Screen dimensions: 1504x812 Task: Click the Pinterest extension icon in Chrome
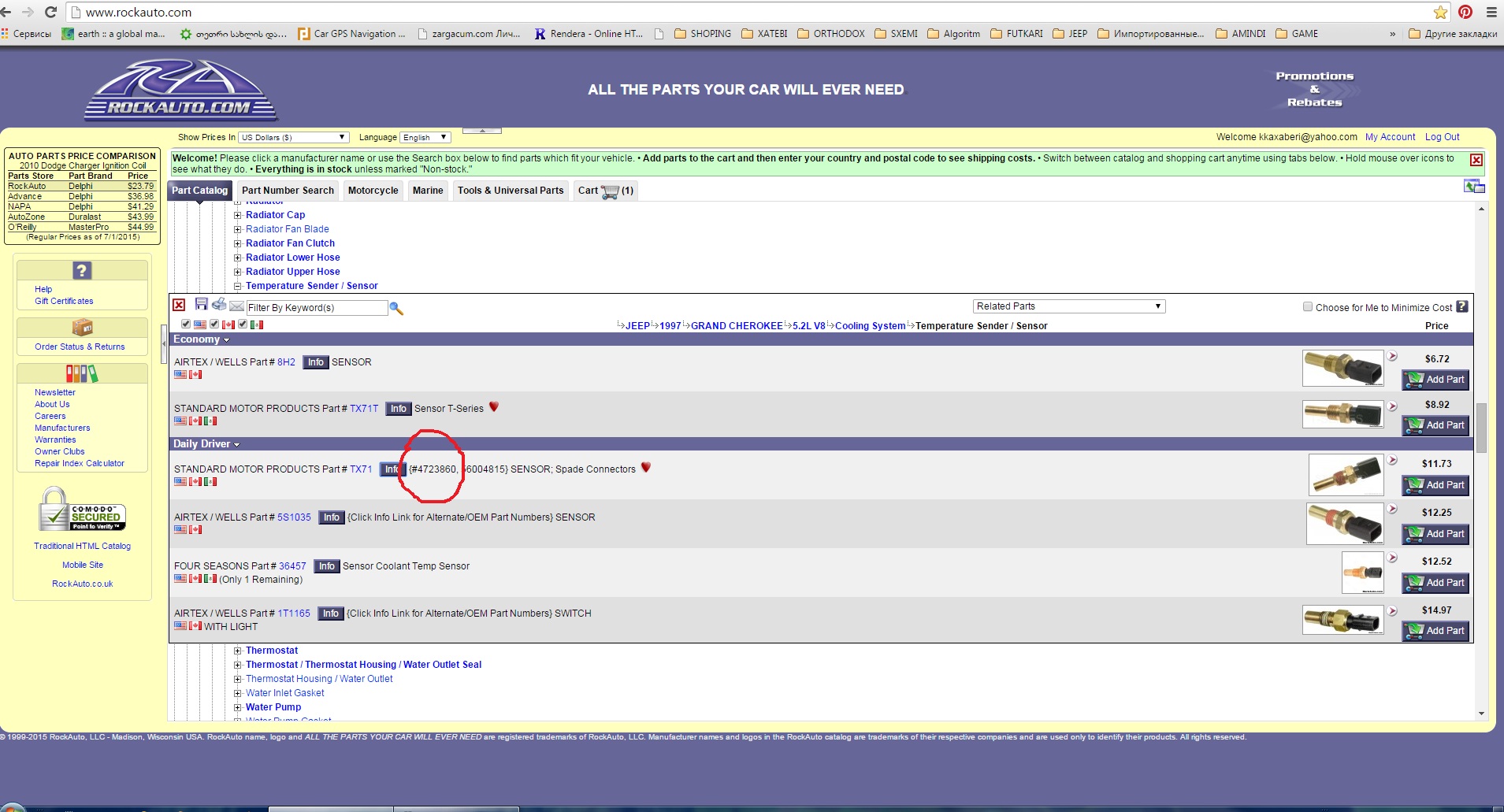[1465, 12]
